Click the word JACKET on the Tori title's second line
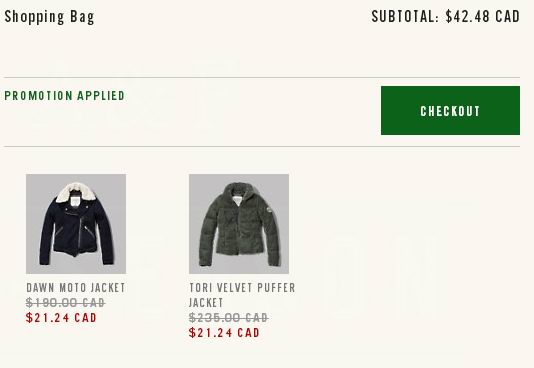 tap(206, 303)
